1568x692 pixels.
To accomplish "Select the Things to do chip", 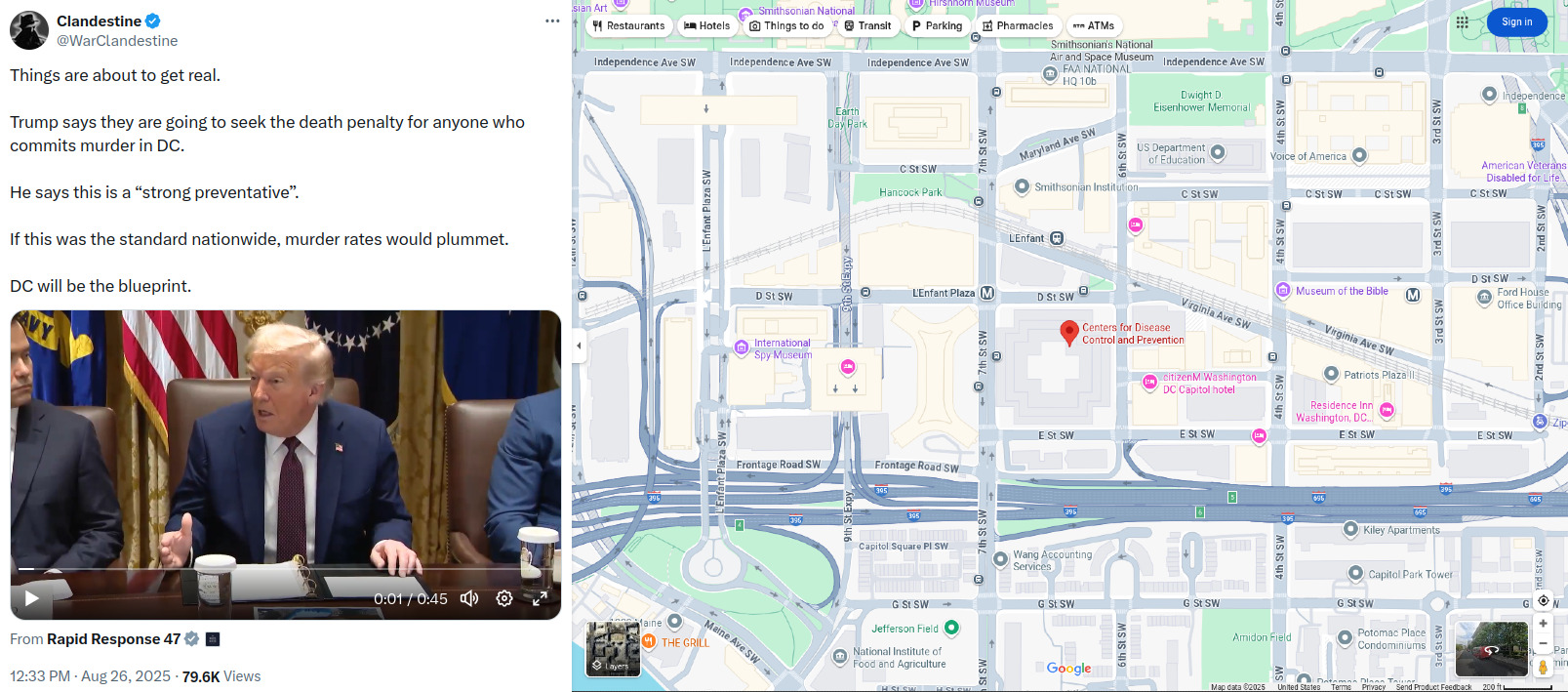I will (786, 25).
